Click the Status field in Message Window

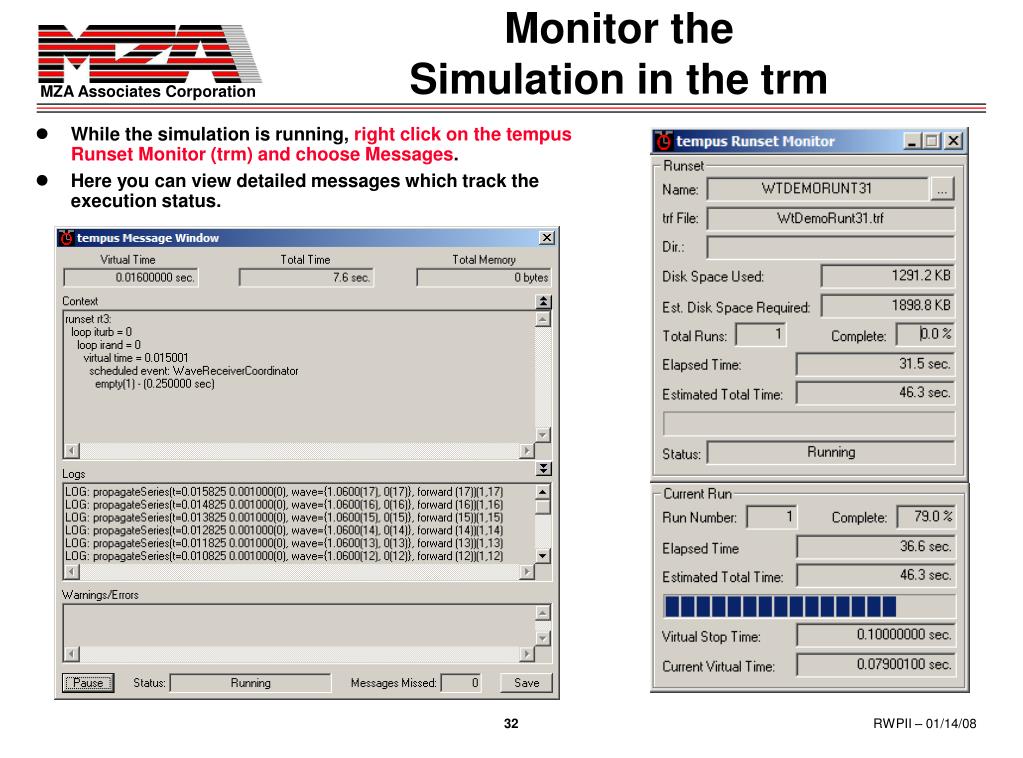click(x=251, y=683)
